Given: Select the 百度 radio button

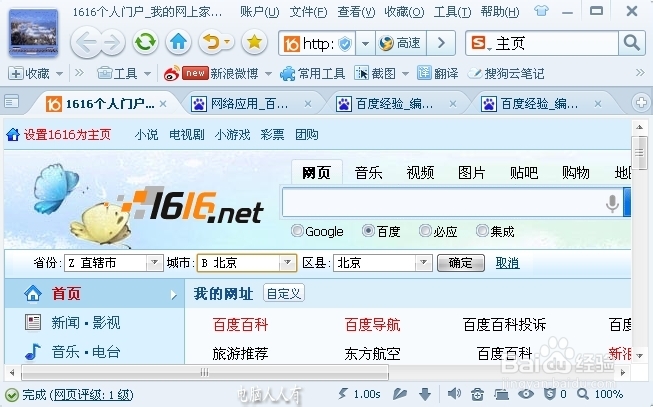Looking at the screenshot, I should [368, 230].
